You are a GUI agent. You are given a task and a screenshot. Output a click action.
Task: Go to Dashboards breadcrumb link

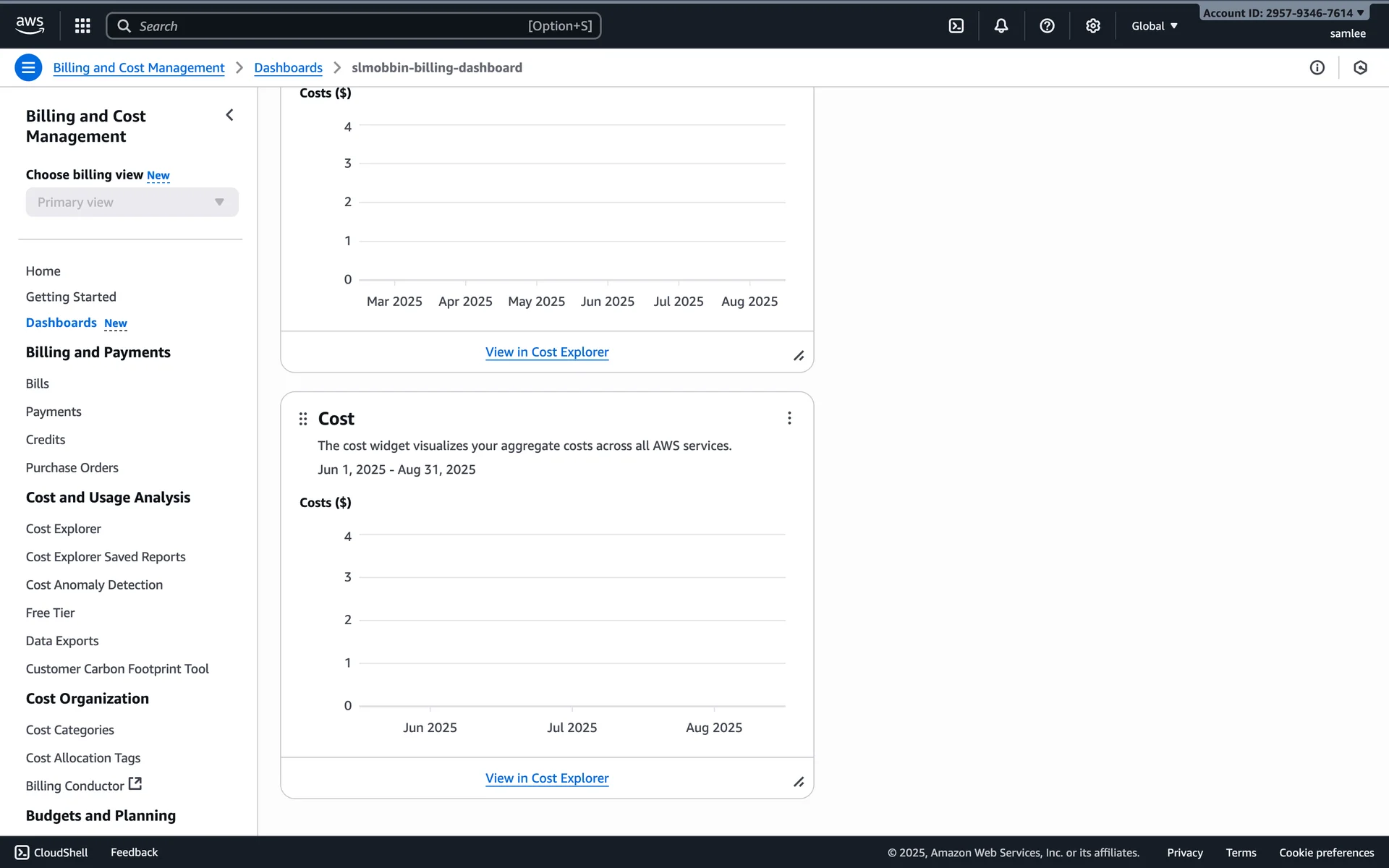[288, 68]
